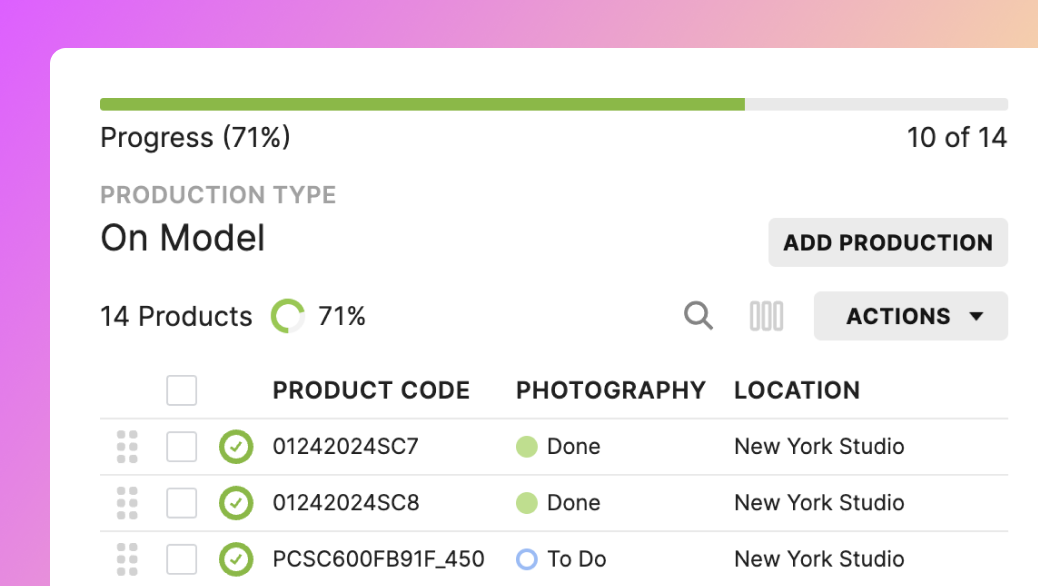1038x586 pixels.
Task: Toggle the select-all checkbox in the header
Action: coord(181,390)
